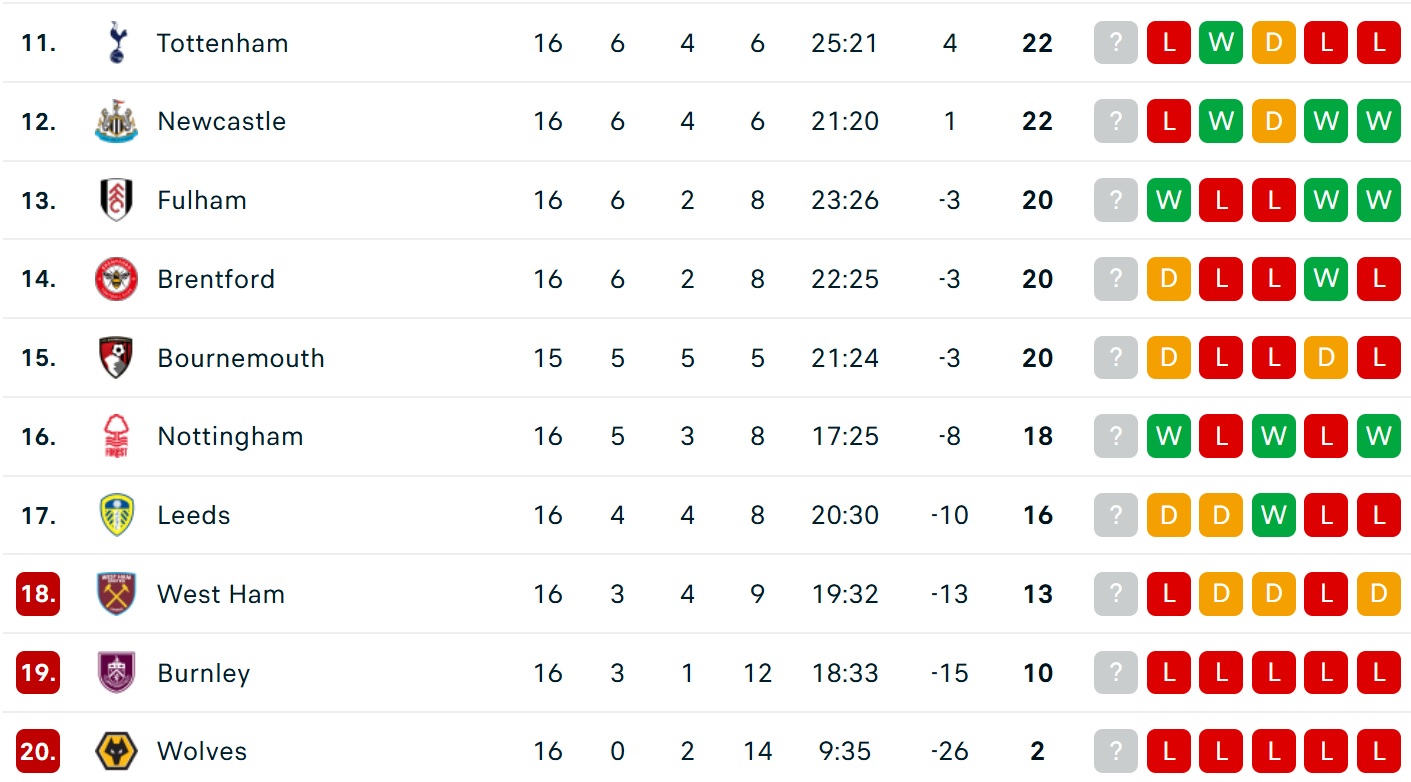Image resolution: width=1411 pixels, height=782 pixels.
Task: Open the Newcastle team name link
Action: click(221, 122)
